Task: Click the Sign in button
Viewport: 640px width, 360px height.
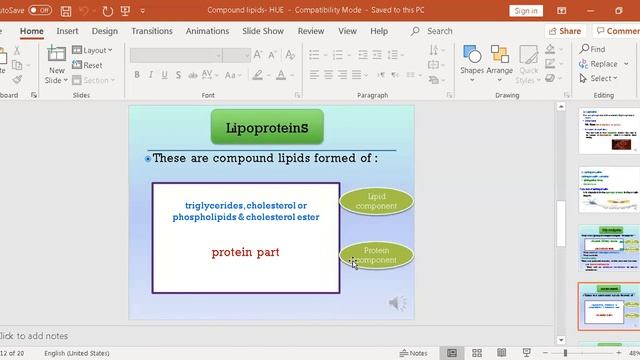Action: [x=526, y=11]
